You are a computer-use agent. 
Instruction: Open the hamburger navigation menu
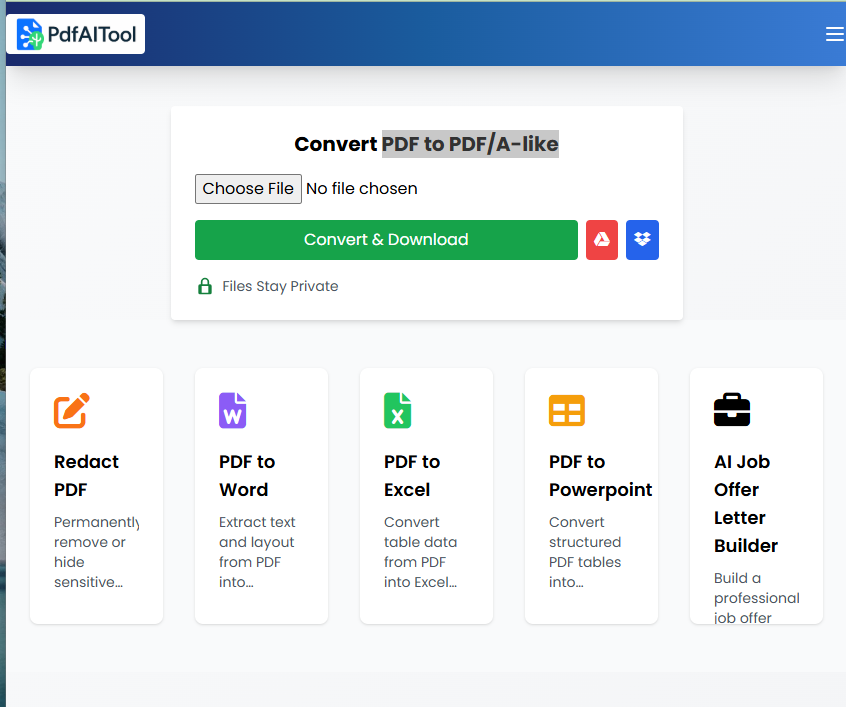point(835,35)
